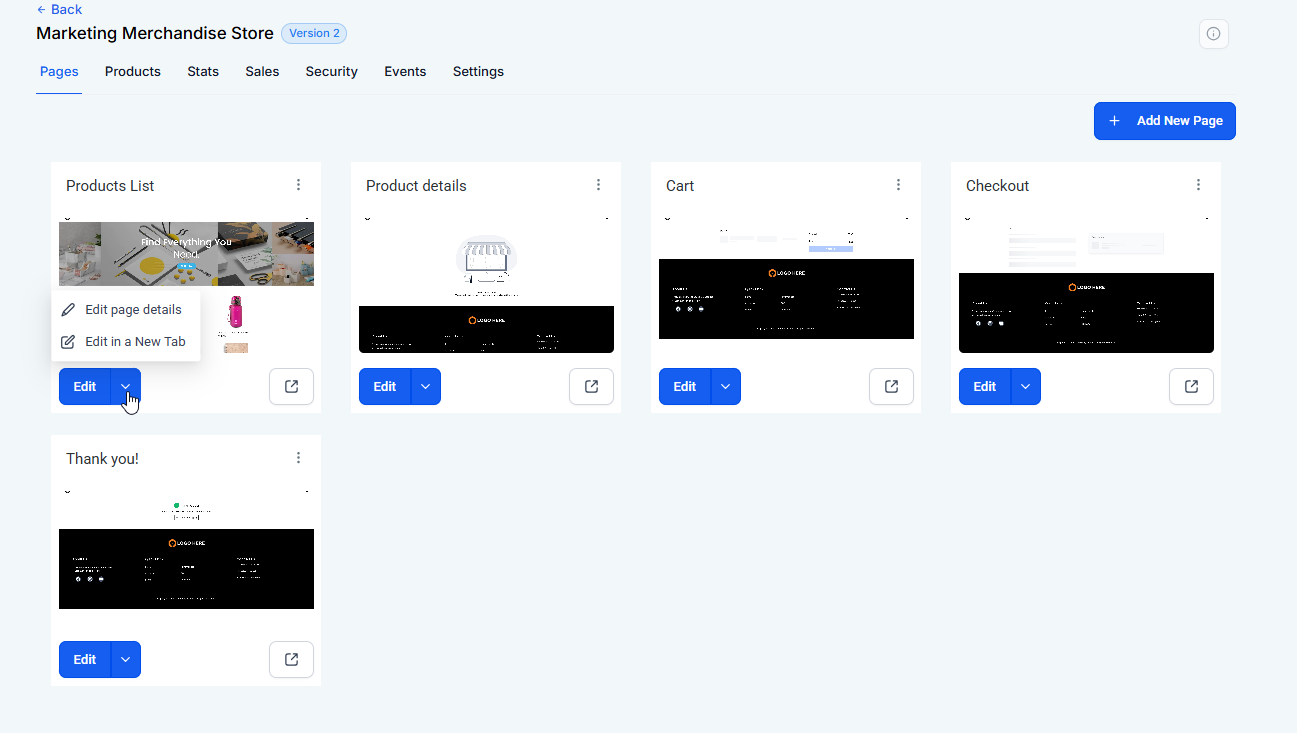Go to the Settings tab
The image size is (1297, 733).
point(478,72)
